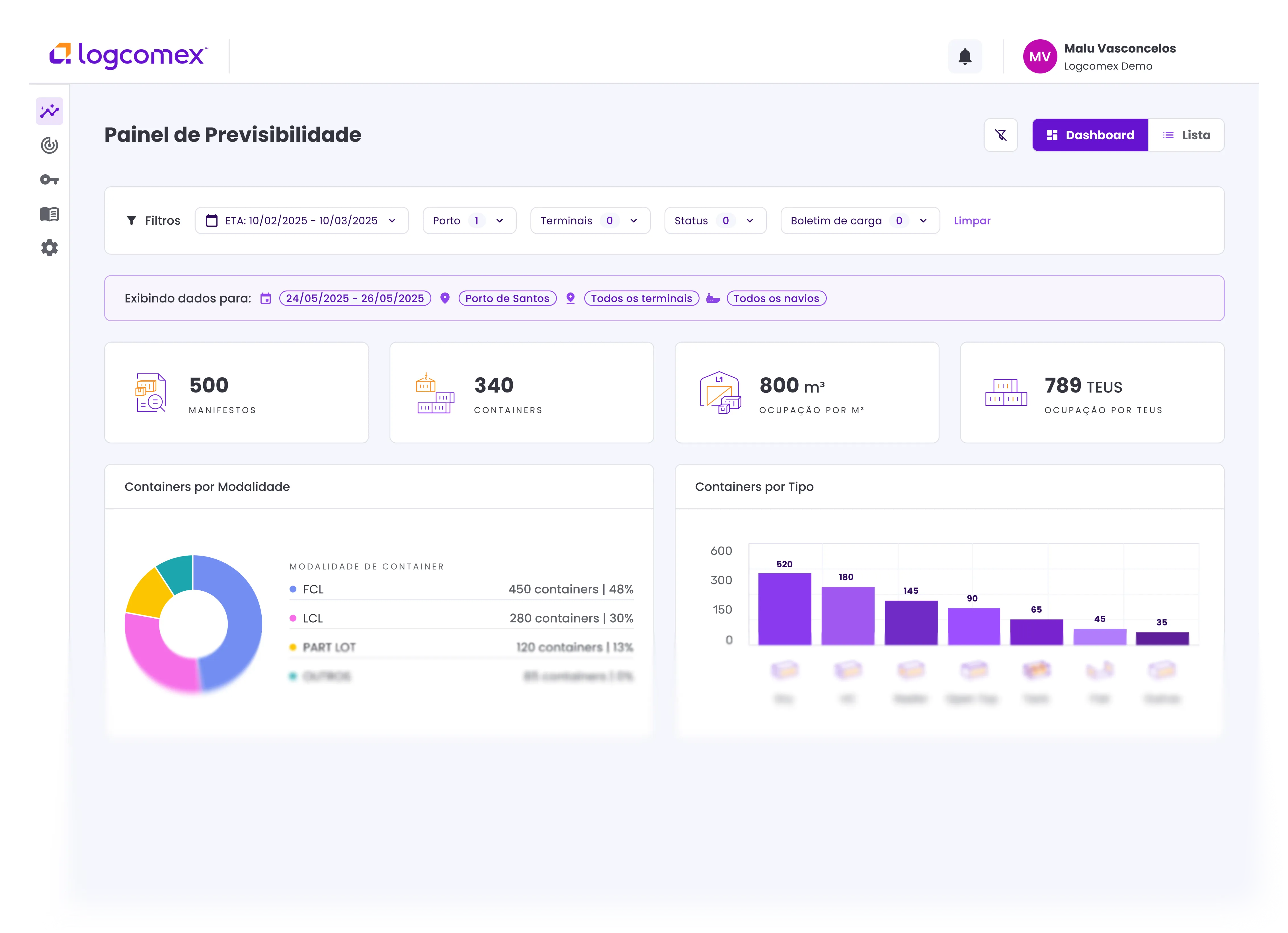
Task: Expand the Porto filter dropdown
Action: tap(469, 220)
